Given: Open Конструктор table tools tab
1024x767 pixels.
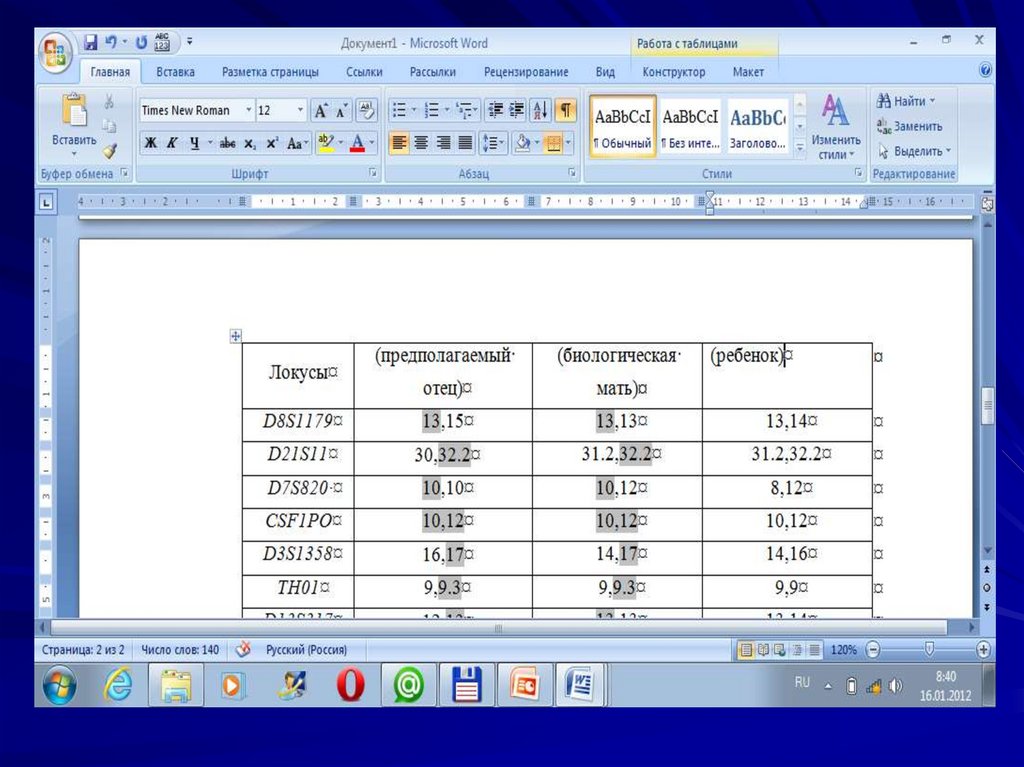Looking at the screenshot, I should [x=673, y=72].
